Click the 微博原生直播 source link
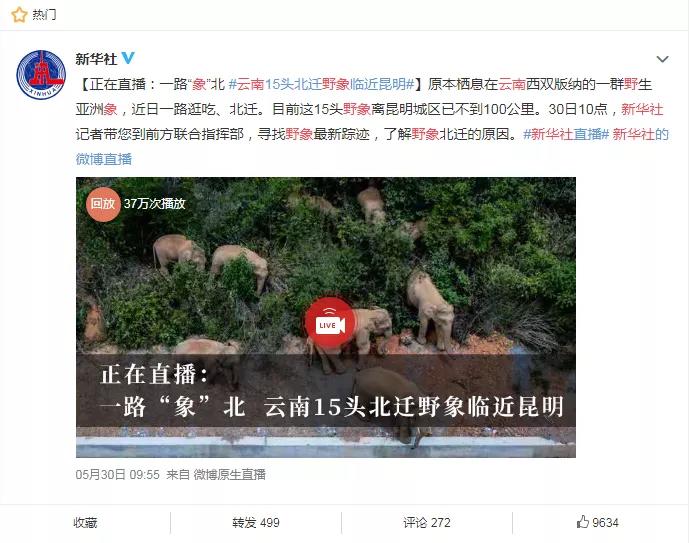The height and width of the screenshot is (543, 689). pyautogui.click(x=229, y=474)
